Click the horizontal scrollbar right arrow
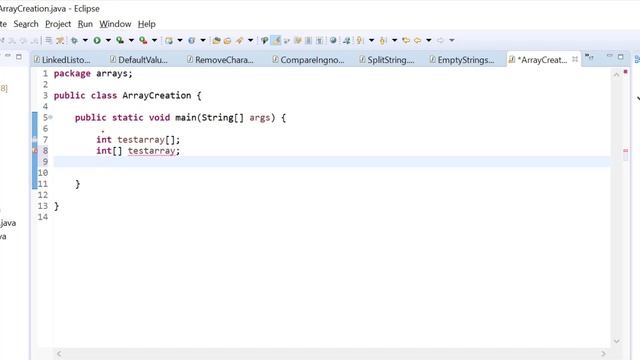This screenshot has height=360, width=640. tap(603, 353)
